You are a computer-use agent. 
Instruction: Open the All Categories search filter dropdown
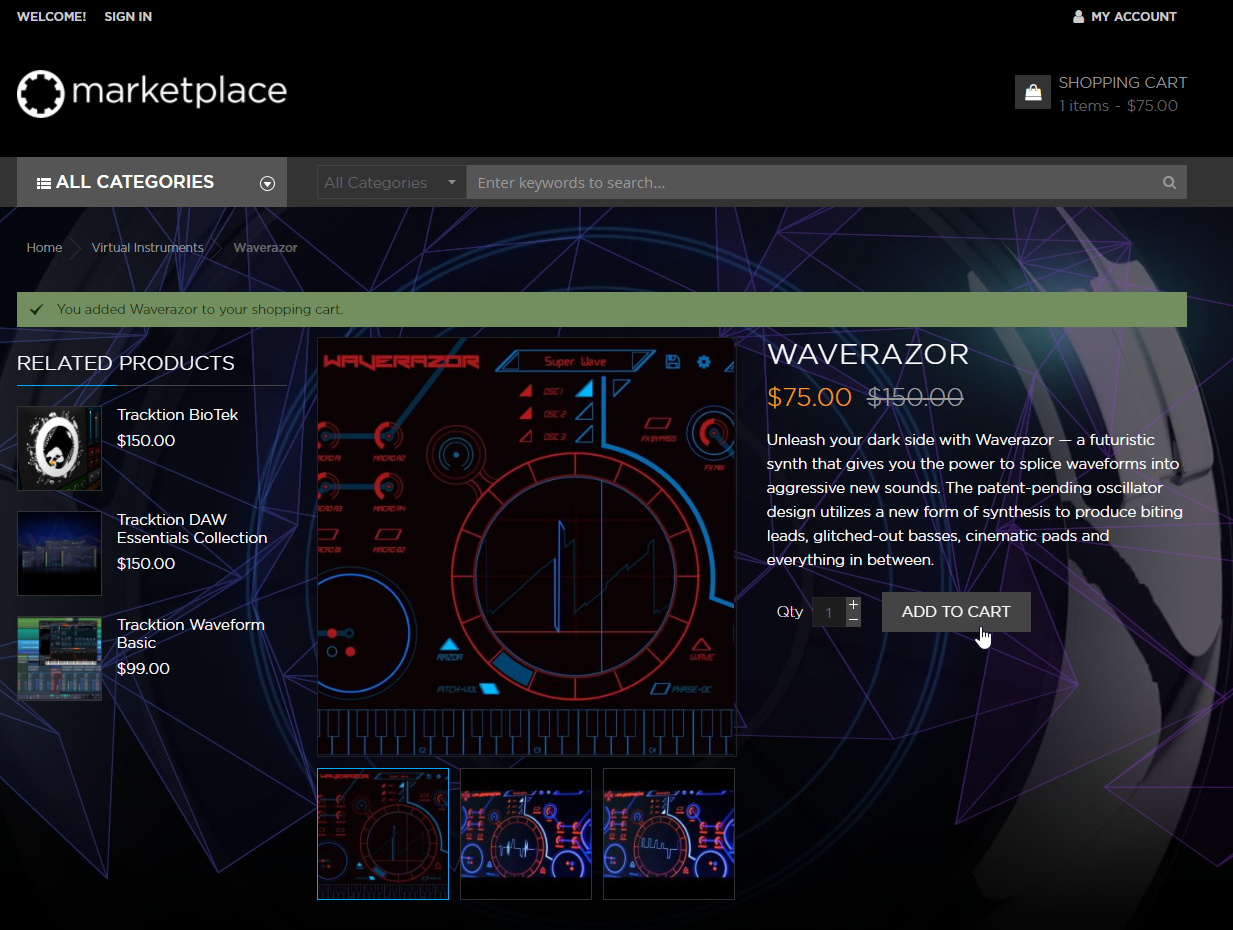391,182
